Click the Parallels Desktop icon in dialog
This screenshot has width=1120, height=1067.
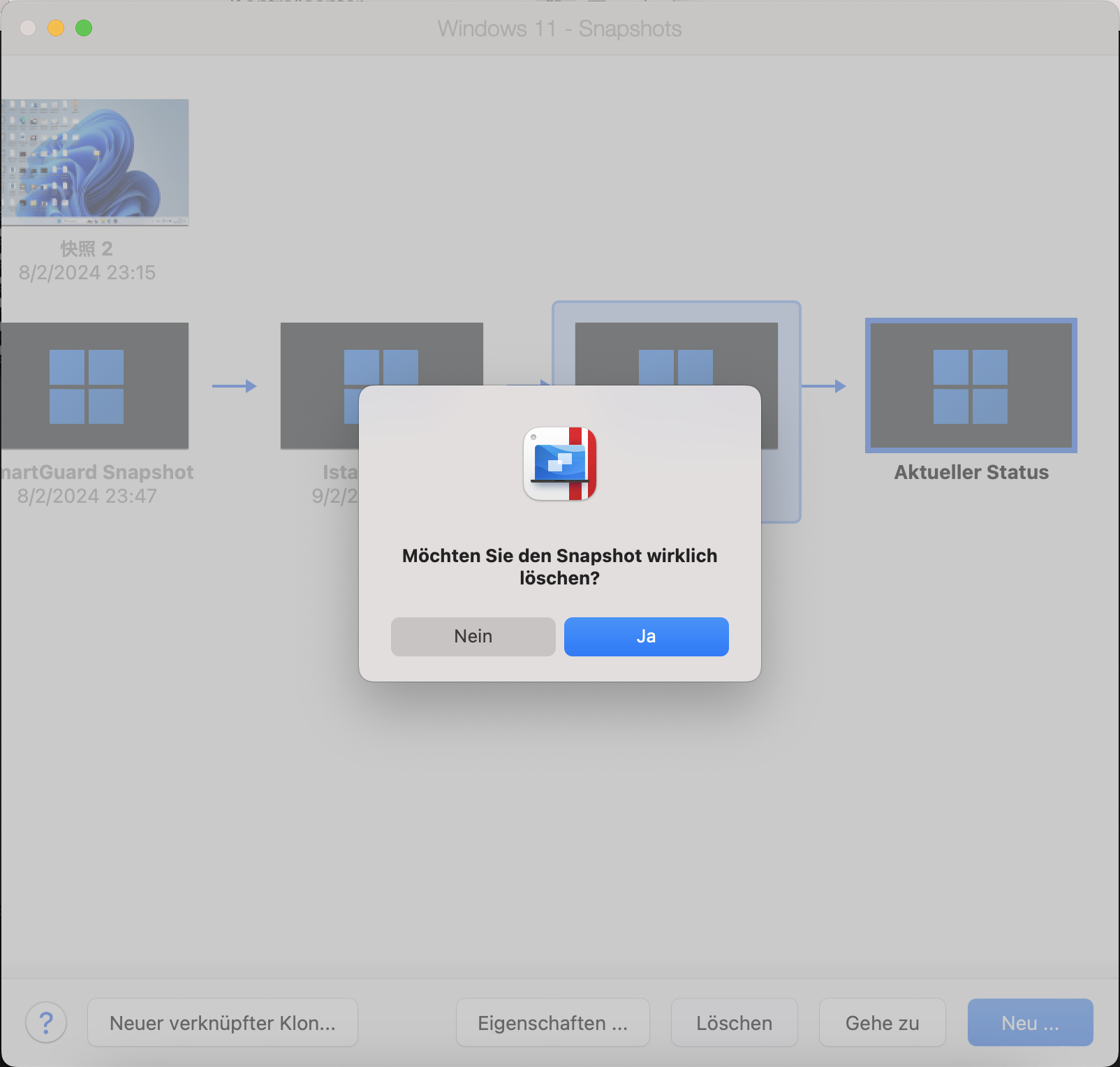[559, 464]
